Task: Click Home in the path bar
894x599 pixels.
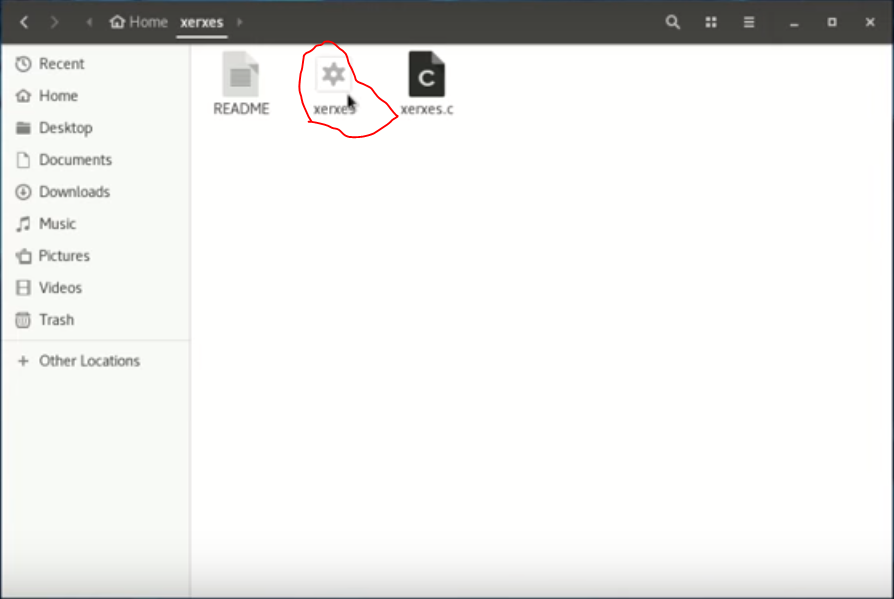Action: (x=139, y=22)
